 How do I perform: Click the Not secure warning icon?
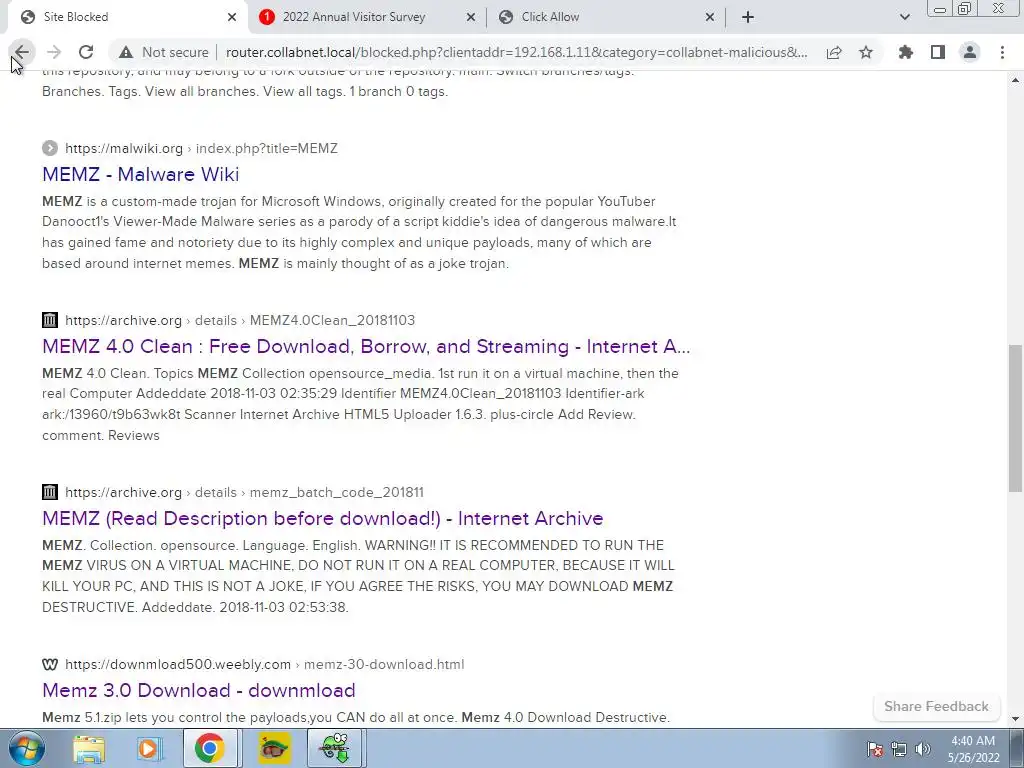(x=126, y=52)
